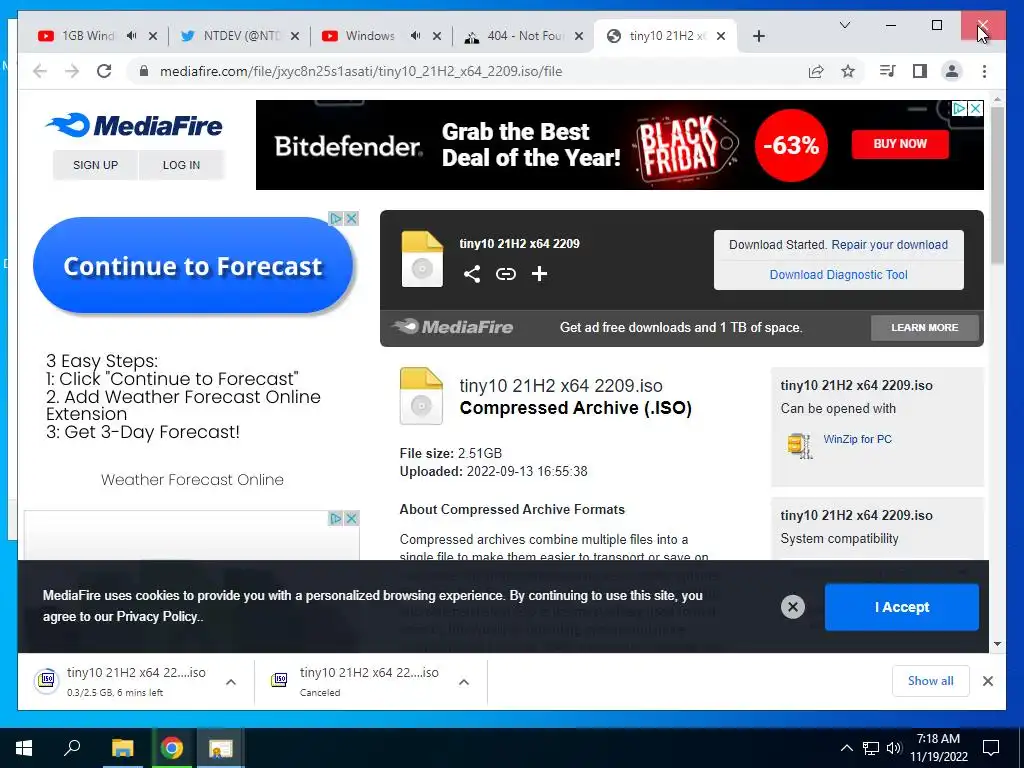1024x768 pixels.
Task: Click the browser forward arrow
Action: pos(72,71)
